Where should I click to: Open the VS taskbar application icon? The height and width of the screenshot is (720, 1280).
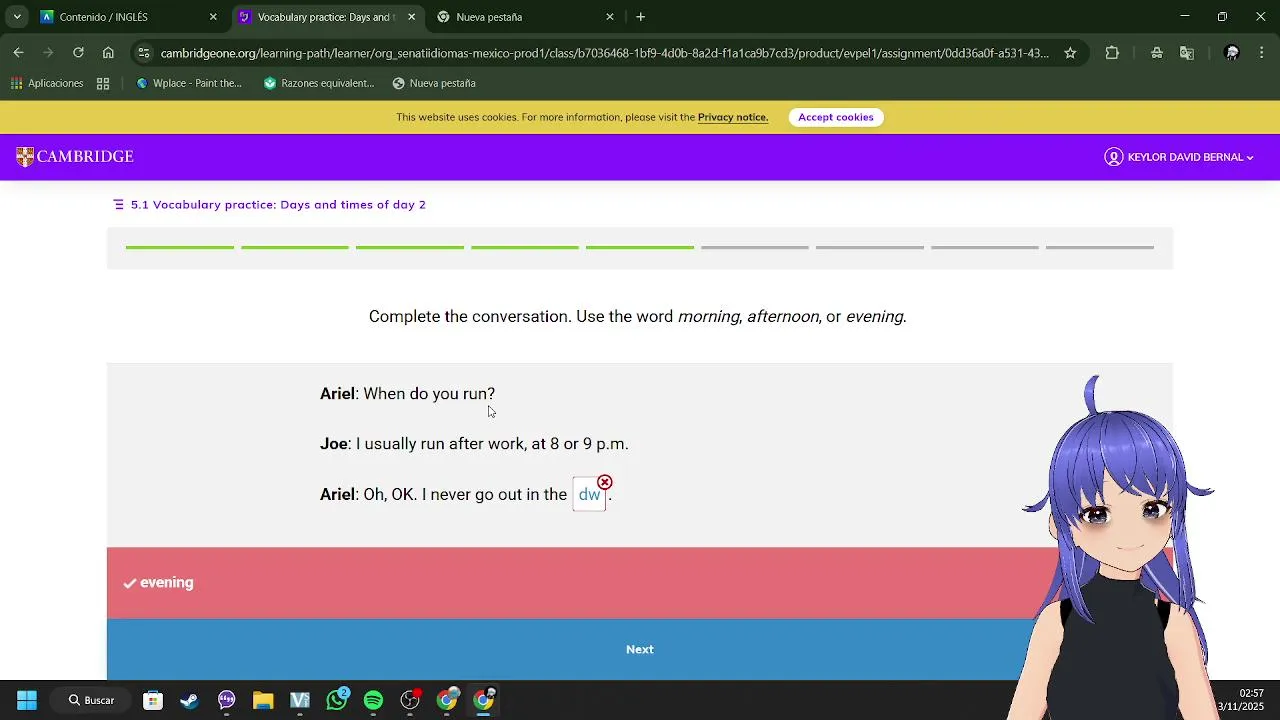[300, 700]
